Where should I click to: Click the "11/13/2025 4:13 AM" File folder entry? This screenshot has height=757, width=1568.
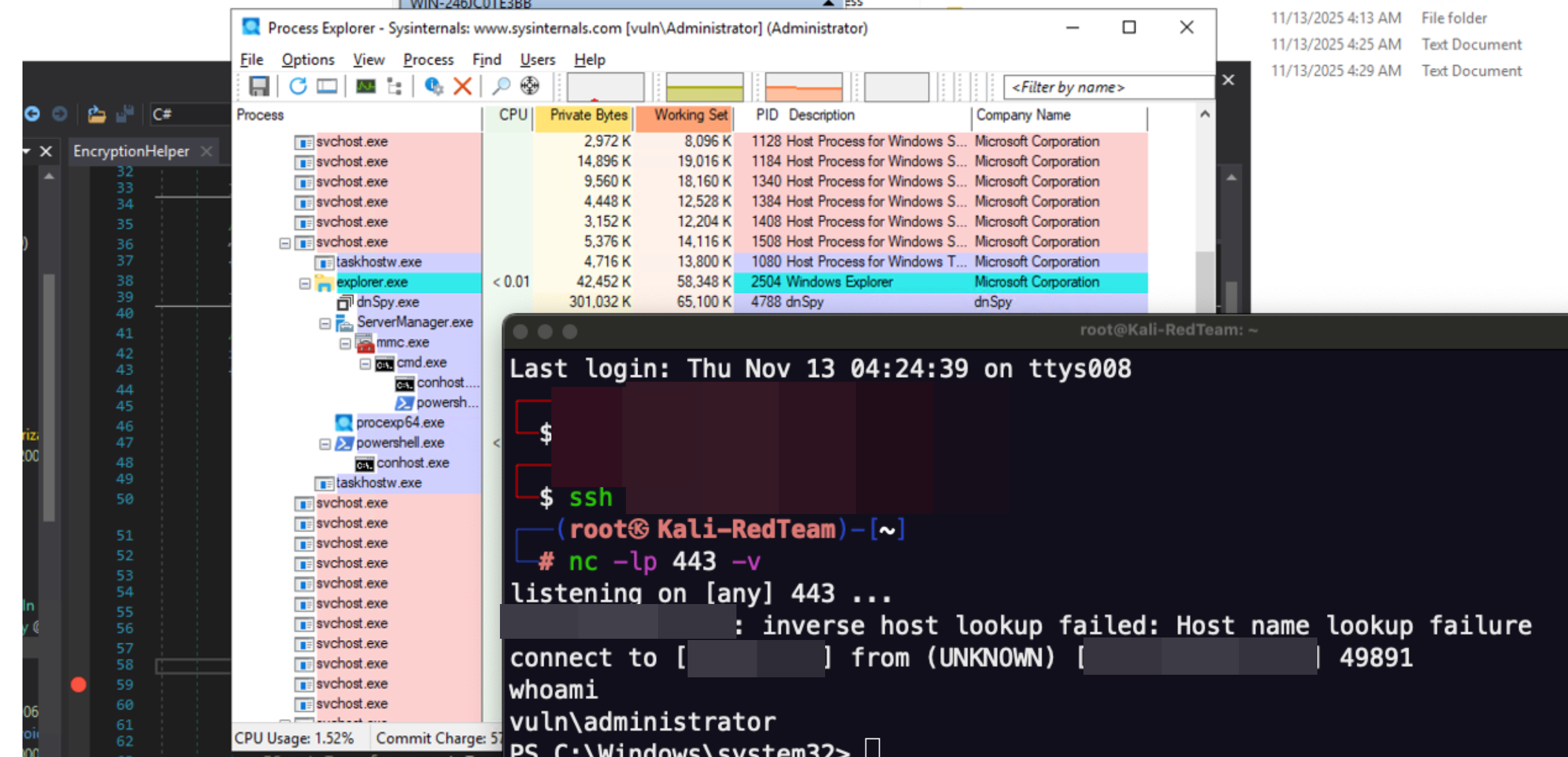(x=1379, y=18)
